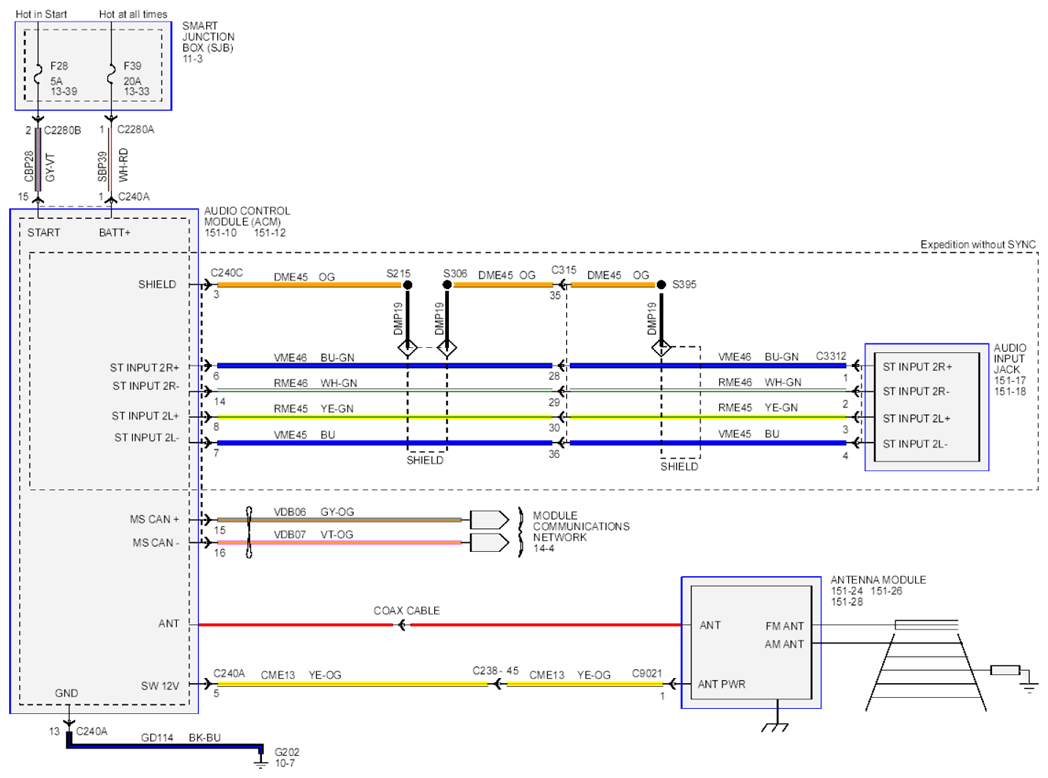Select the orange DME45 OG shield wire
Image resolution: width=1048 pixels, height=778 pixels.
(x=309, y=285)
